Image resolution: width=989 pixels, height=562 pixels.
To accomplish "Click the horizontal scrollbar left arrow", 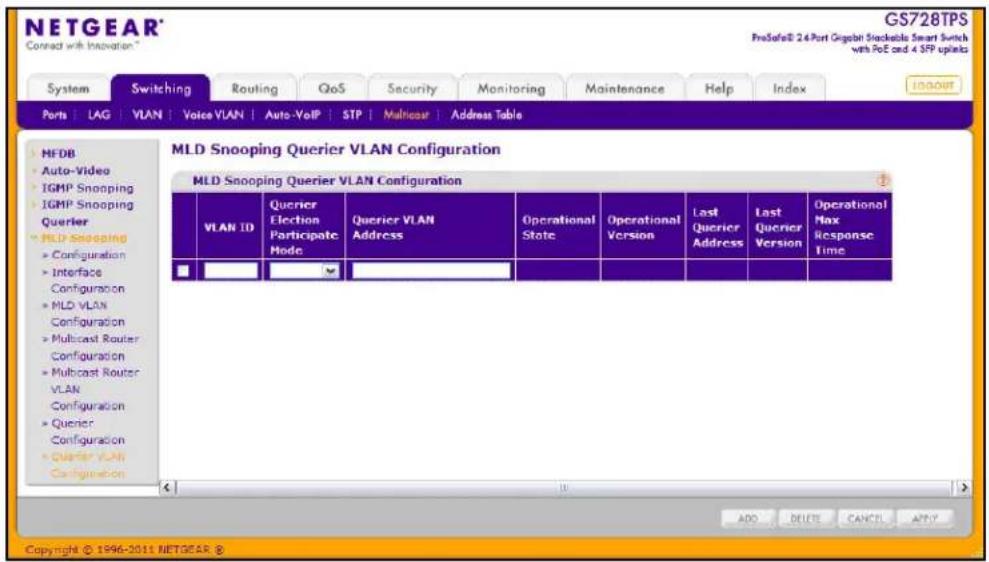I will coord(167,487).
